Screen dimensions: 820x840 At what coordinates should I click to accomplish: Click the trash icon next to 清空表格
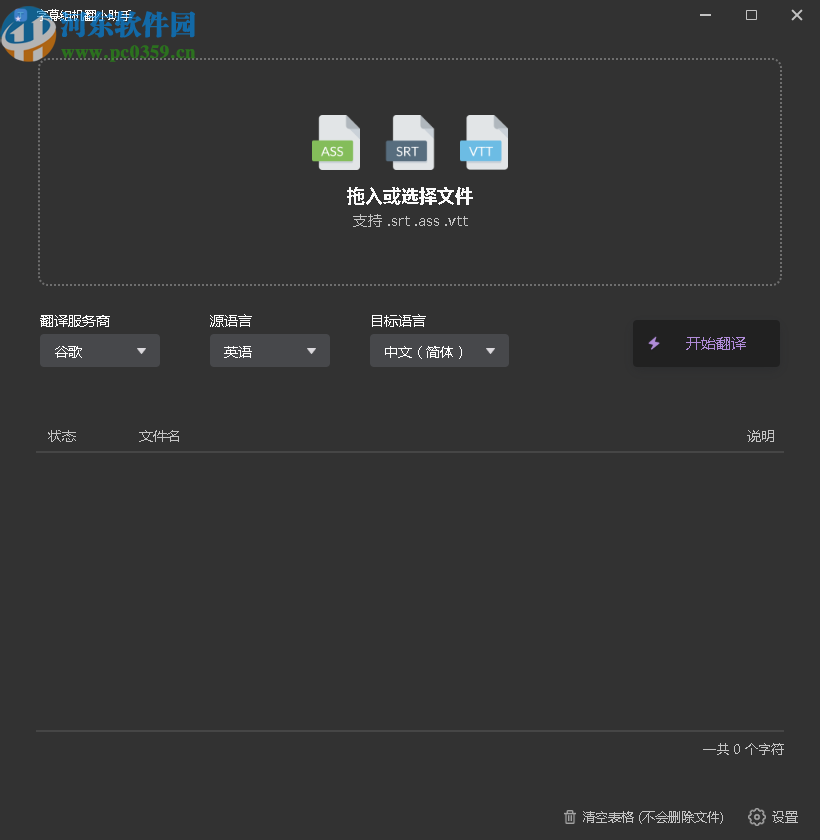pyautogui.click(x=571, y=817)
